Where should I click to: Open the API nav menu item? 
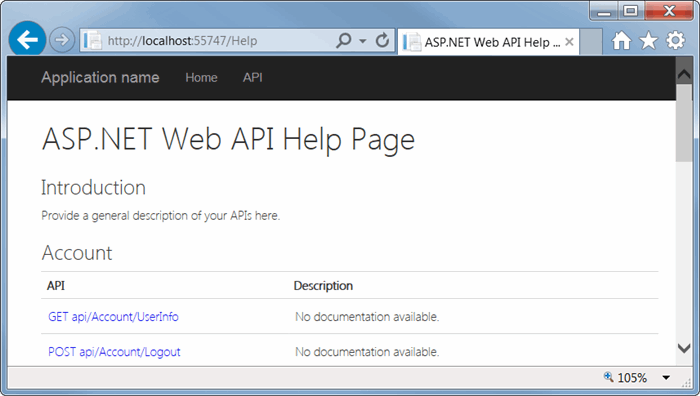[x=253, y=78]
